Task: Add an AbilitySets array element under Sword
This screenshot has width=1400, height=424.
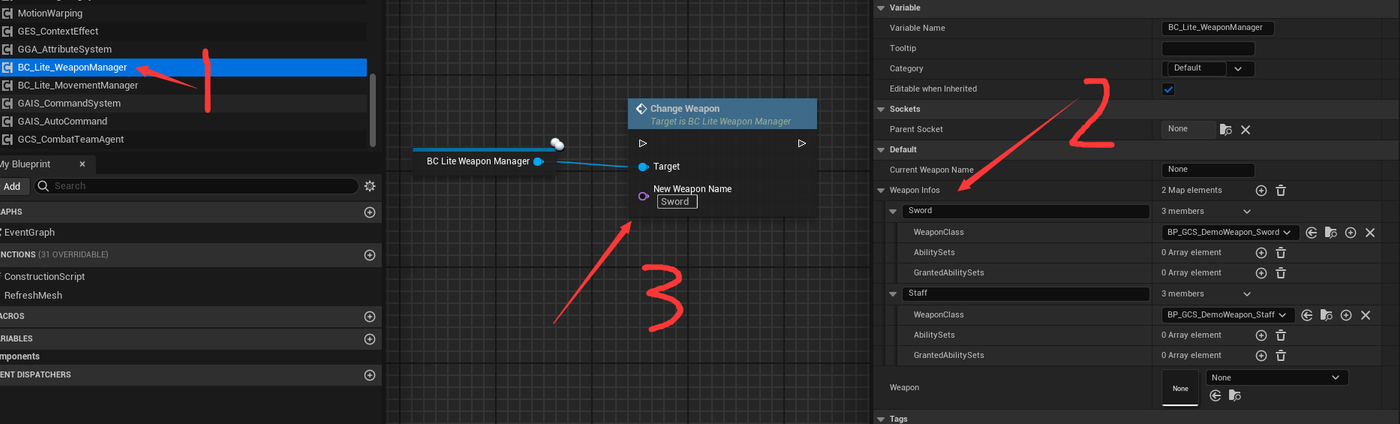Action: 1261,253
